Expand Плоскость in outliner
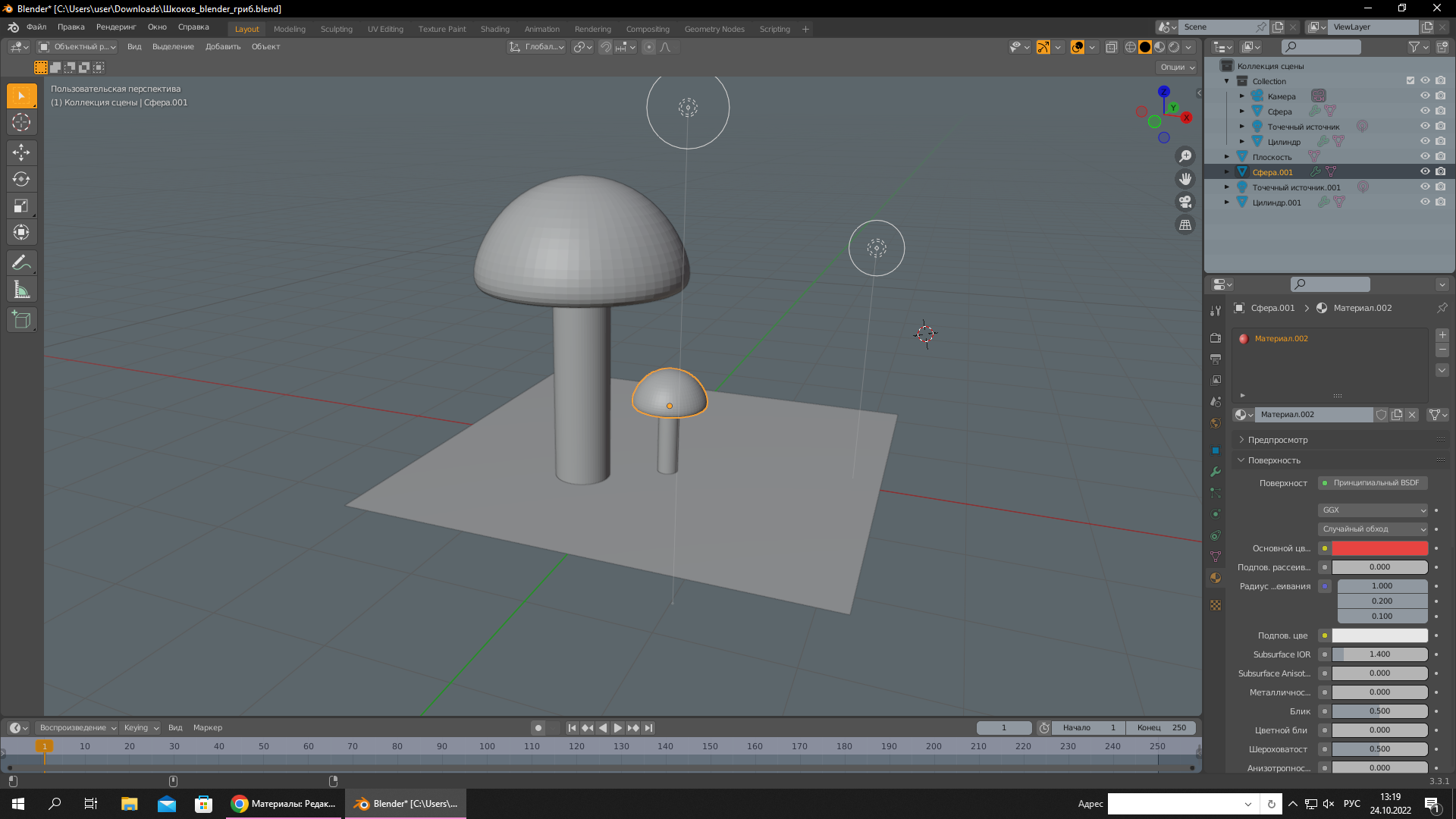Image resolution: width=1456 pixels, height=819 pixels. coord(1226,157)
